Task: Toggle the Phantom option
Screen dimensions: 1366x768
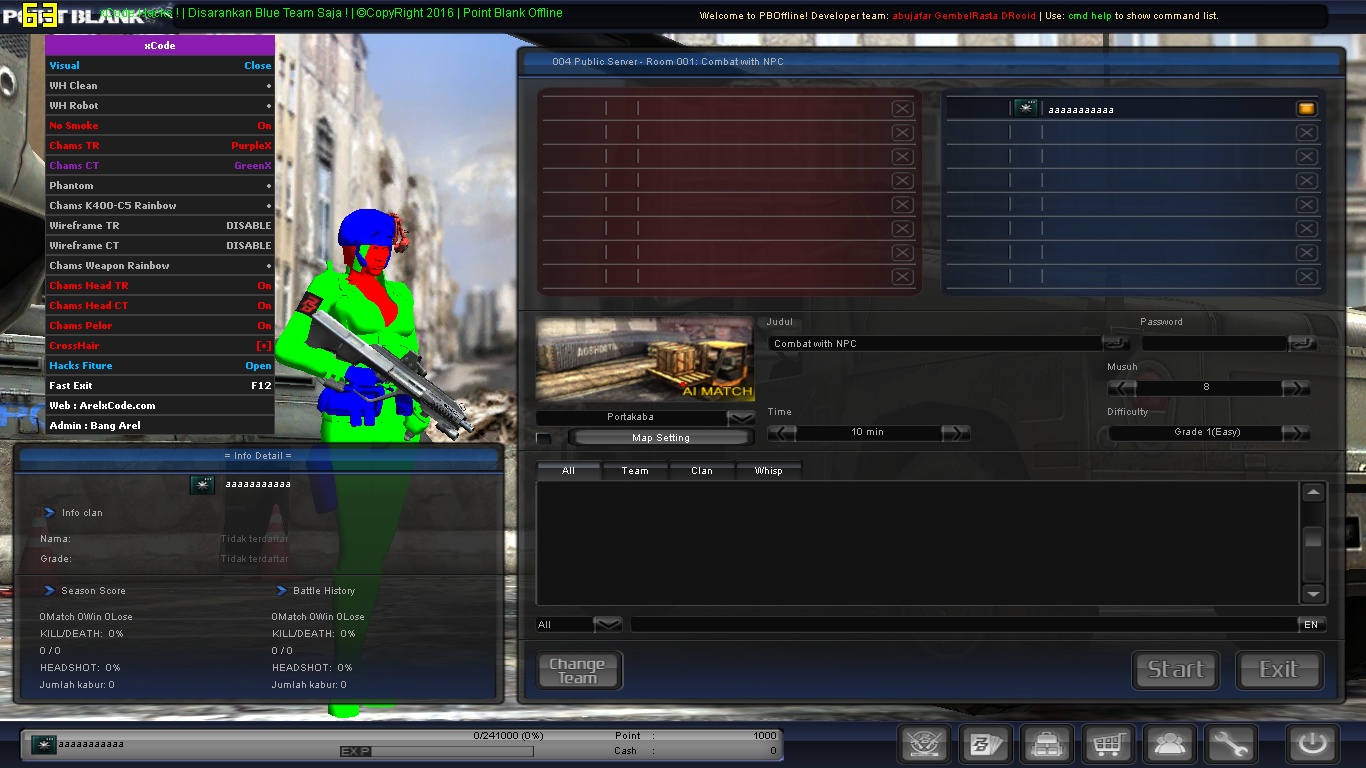Action: tap(160, 185)
